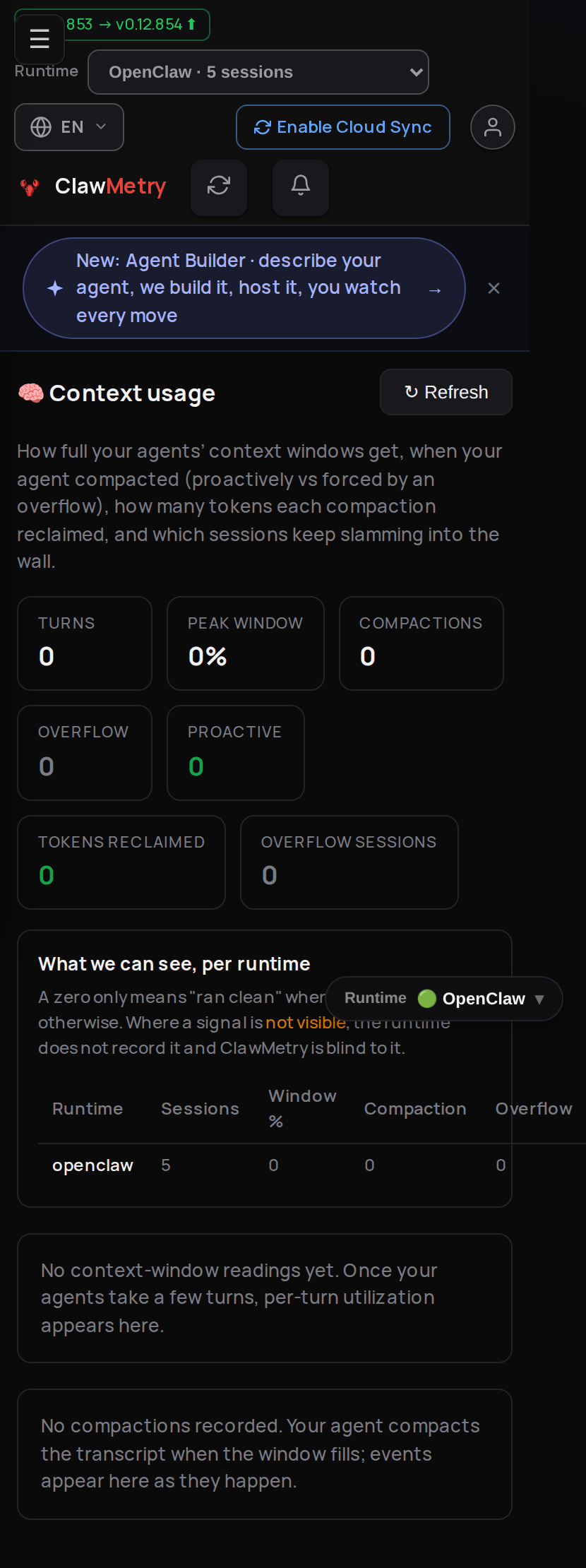The image size is (586, 1568).
Task: Click the ClawMetry lobster logo
Action: 30,187
